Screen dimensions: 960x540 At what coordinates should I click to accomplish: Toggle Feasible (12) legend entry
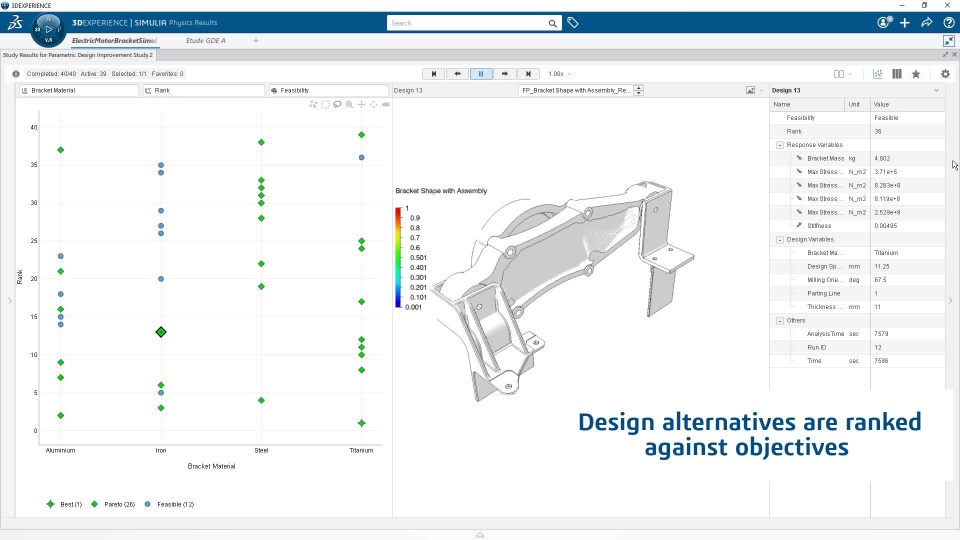(x=169, y=504)
